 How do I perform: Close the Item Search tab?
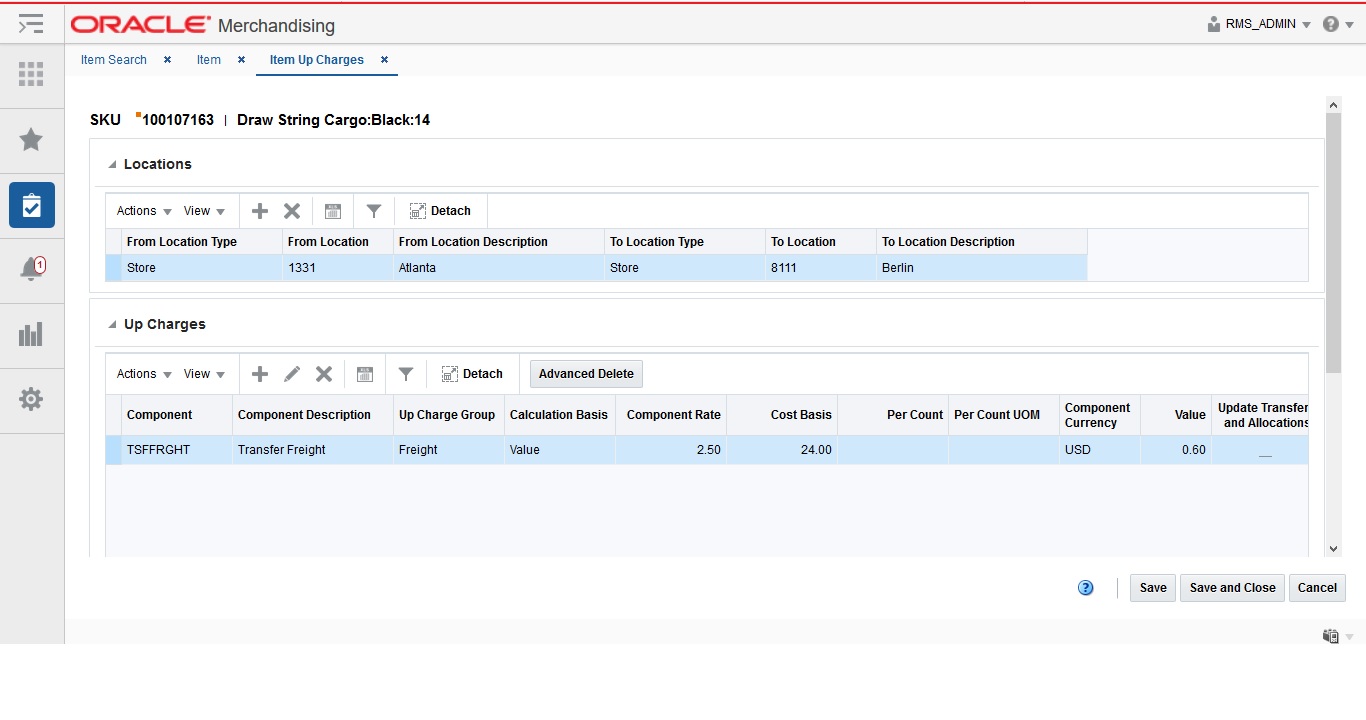pos(167,60)
